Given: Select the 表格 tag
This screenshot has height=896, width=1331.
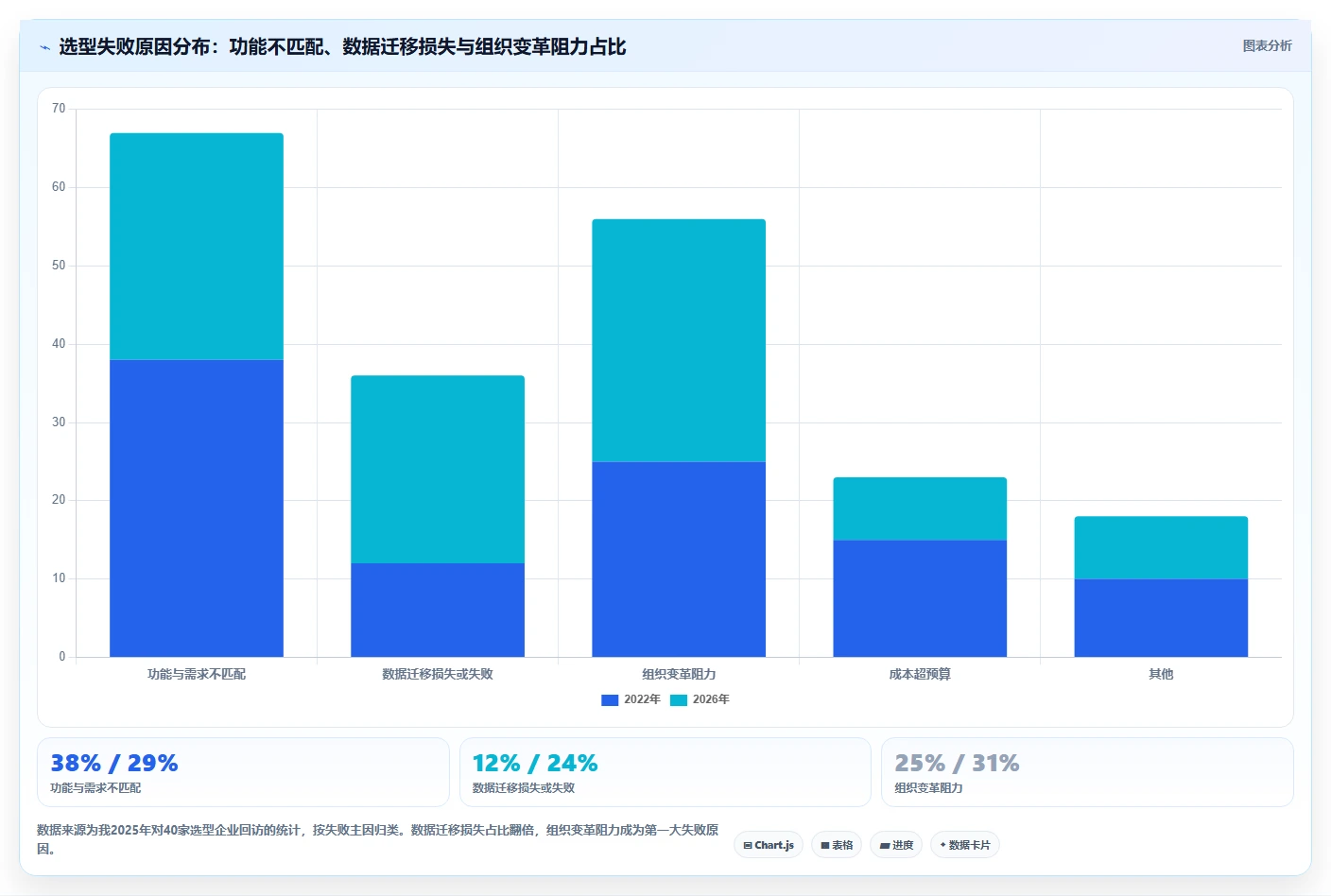Looking at the screenshot, I should [837, 845].
